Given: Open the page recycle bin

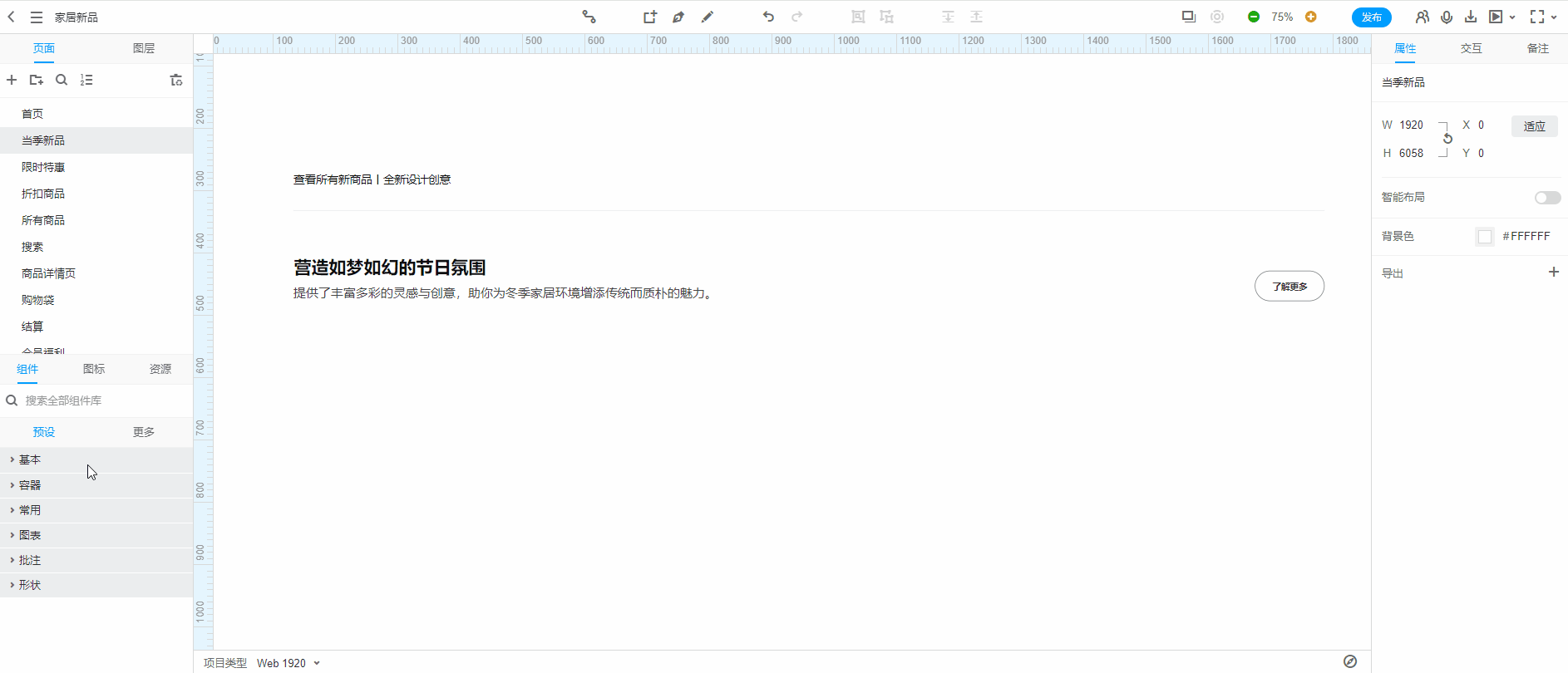Looking at the screenshot, I should 176,80.
